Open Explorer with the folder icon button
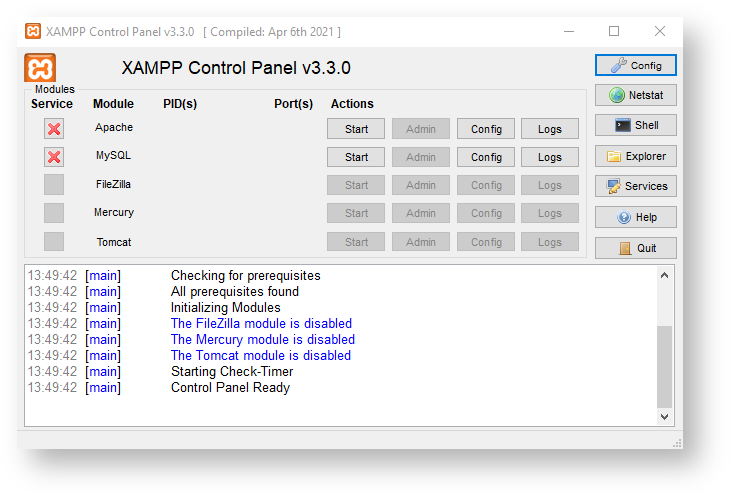The height and width of the screenshot is (497, 731). tap(636, 156)
